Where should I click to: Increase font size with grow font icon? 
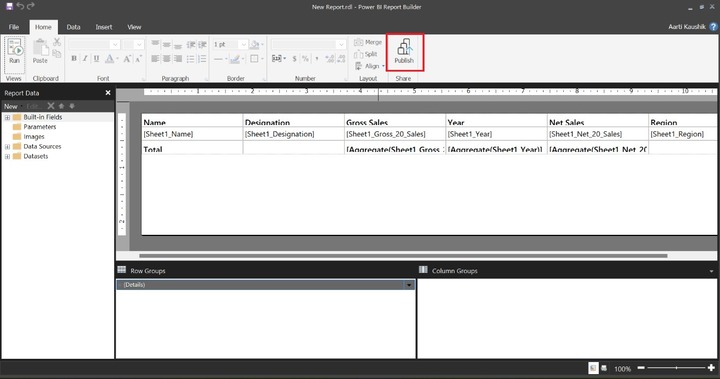(127, 59)
